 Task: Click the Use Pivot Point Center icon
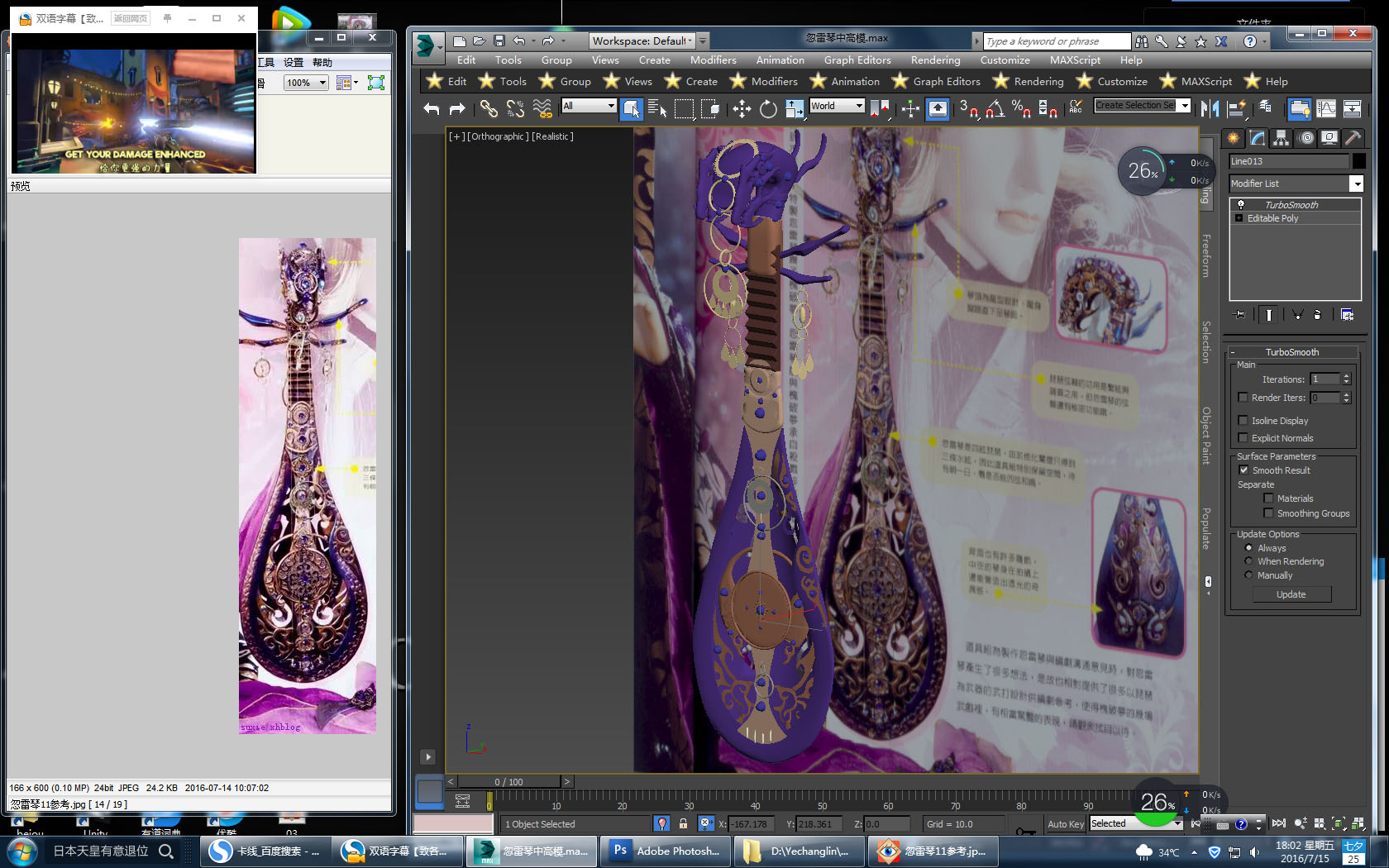point(880,108)
